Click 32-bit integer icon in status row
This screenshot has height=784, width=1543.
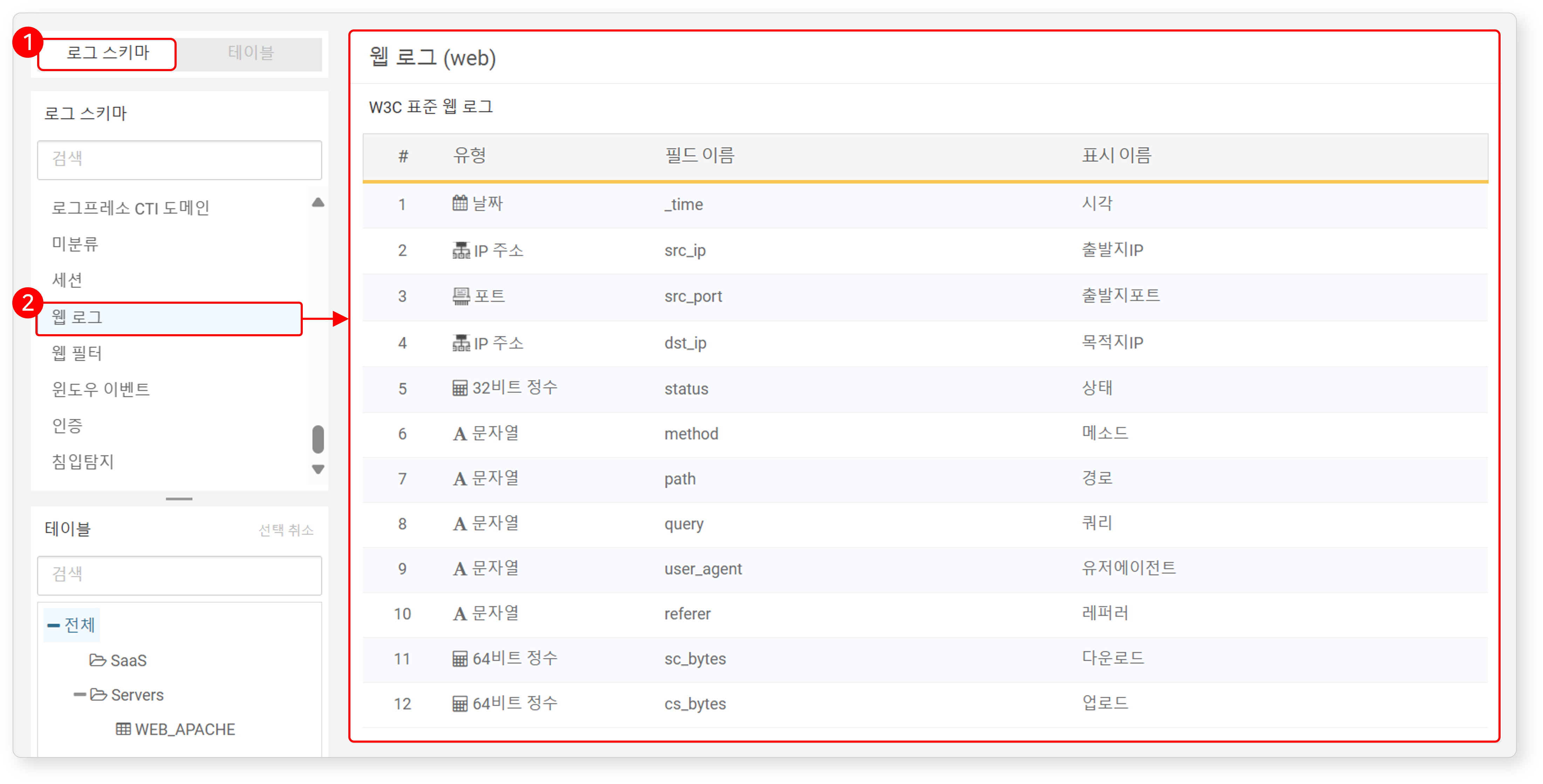click(x=459, y=388)
